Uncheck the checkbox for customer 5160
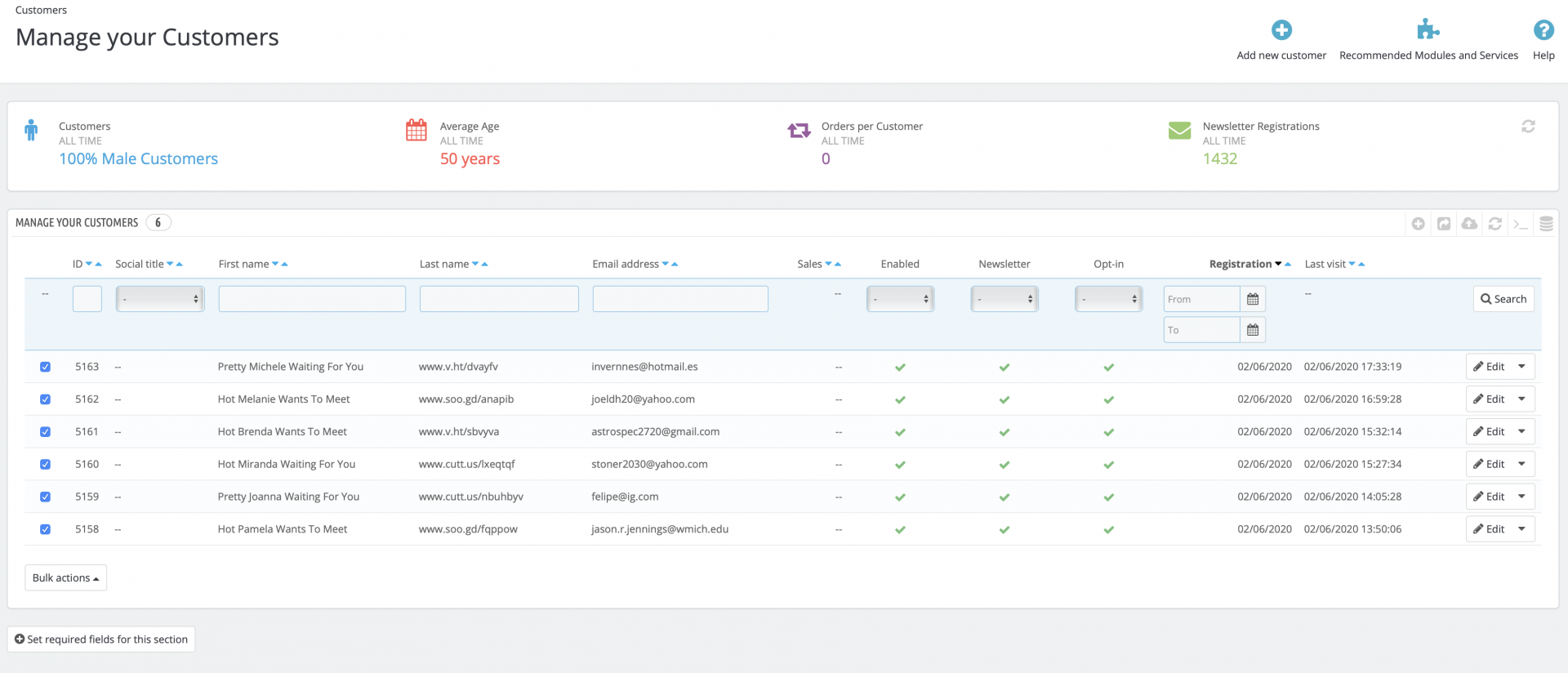This screenshot has height=673, width=1568. pos(46,465)
